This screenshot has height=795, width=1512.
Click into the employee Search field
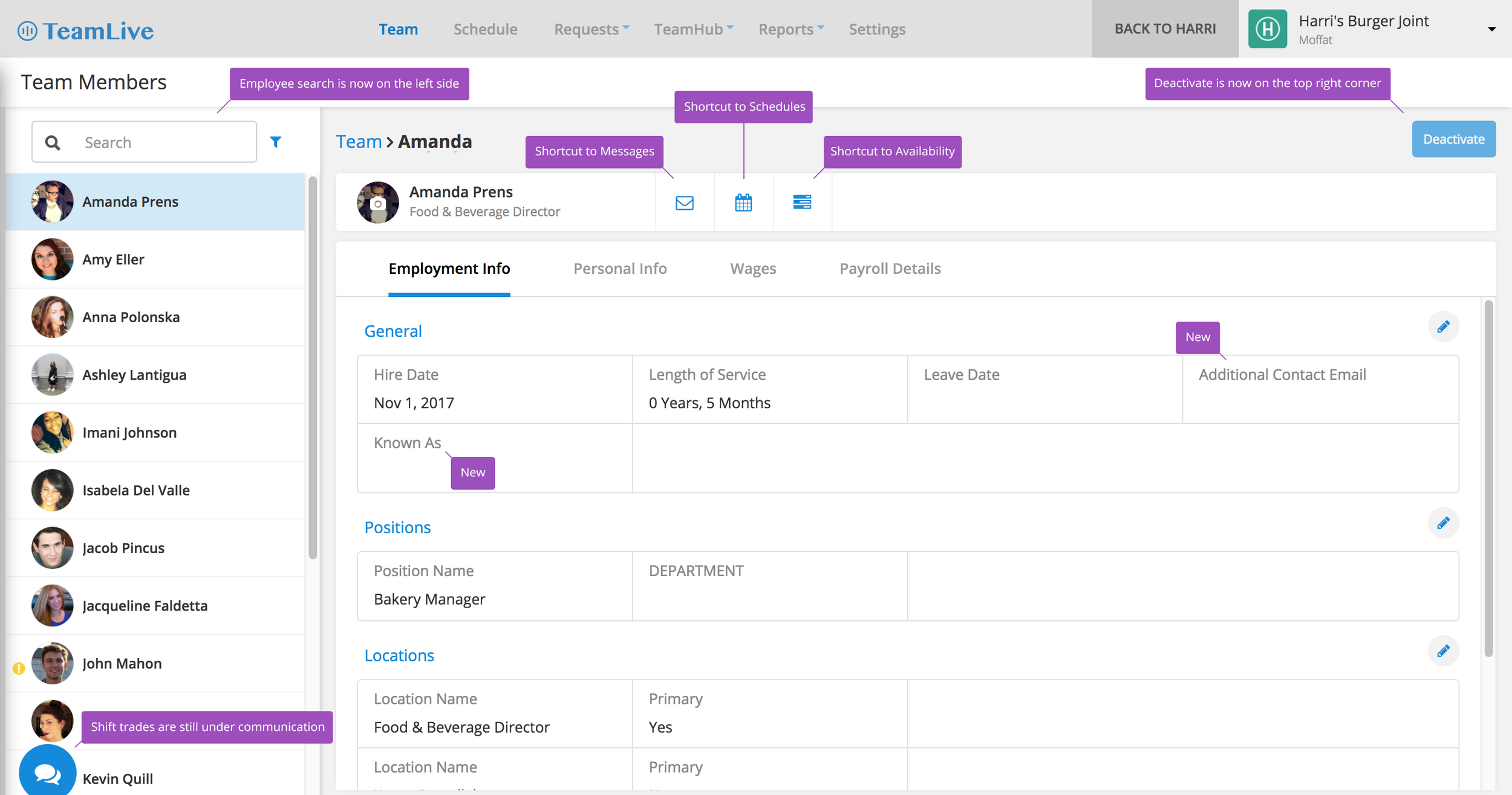click(144, 141)
